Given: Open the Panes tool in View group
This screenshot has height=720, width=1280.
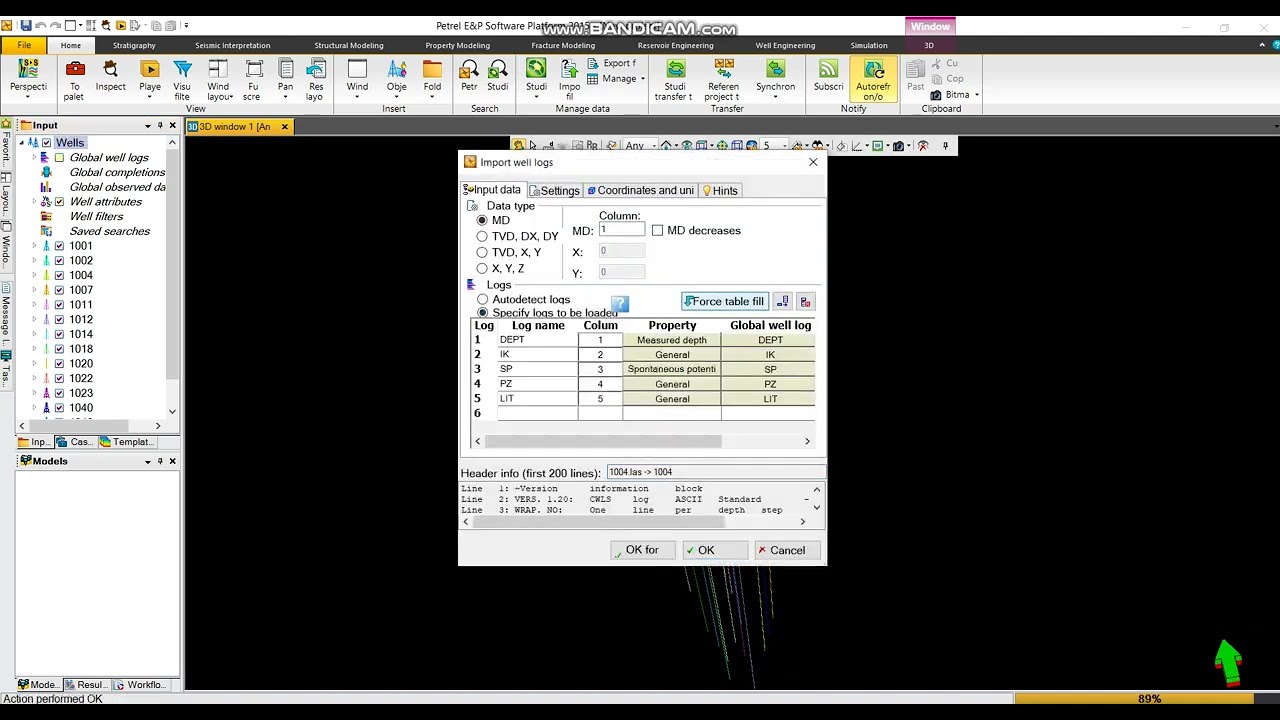Looking at the screenshot, I should point(285,79).
